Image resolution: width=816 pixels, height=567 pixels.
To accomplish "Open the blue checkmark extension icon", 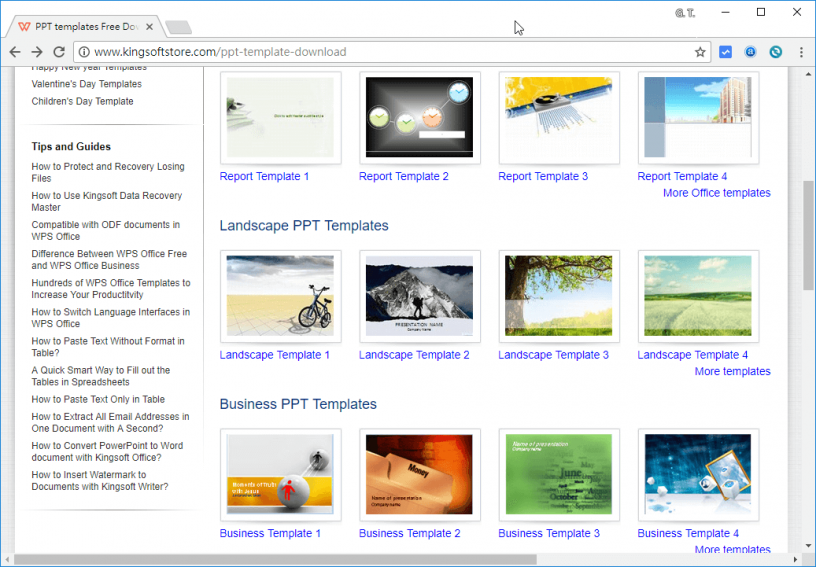I will click(x=725, y=52).
